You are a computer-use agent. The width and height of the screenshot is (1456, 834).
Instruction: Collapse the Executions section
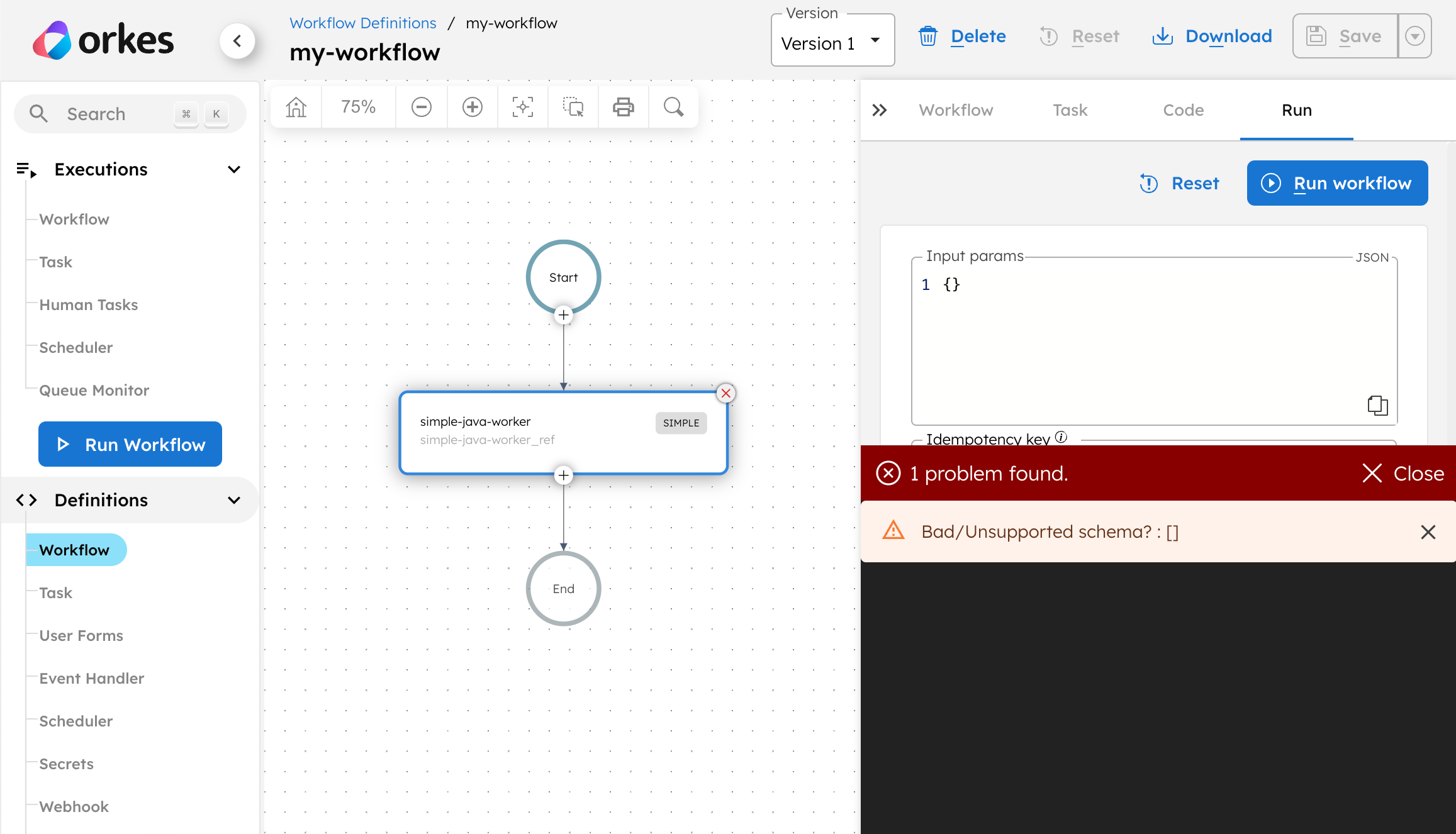click(x=234, y=169)
